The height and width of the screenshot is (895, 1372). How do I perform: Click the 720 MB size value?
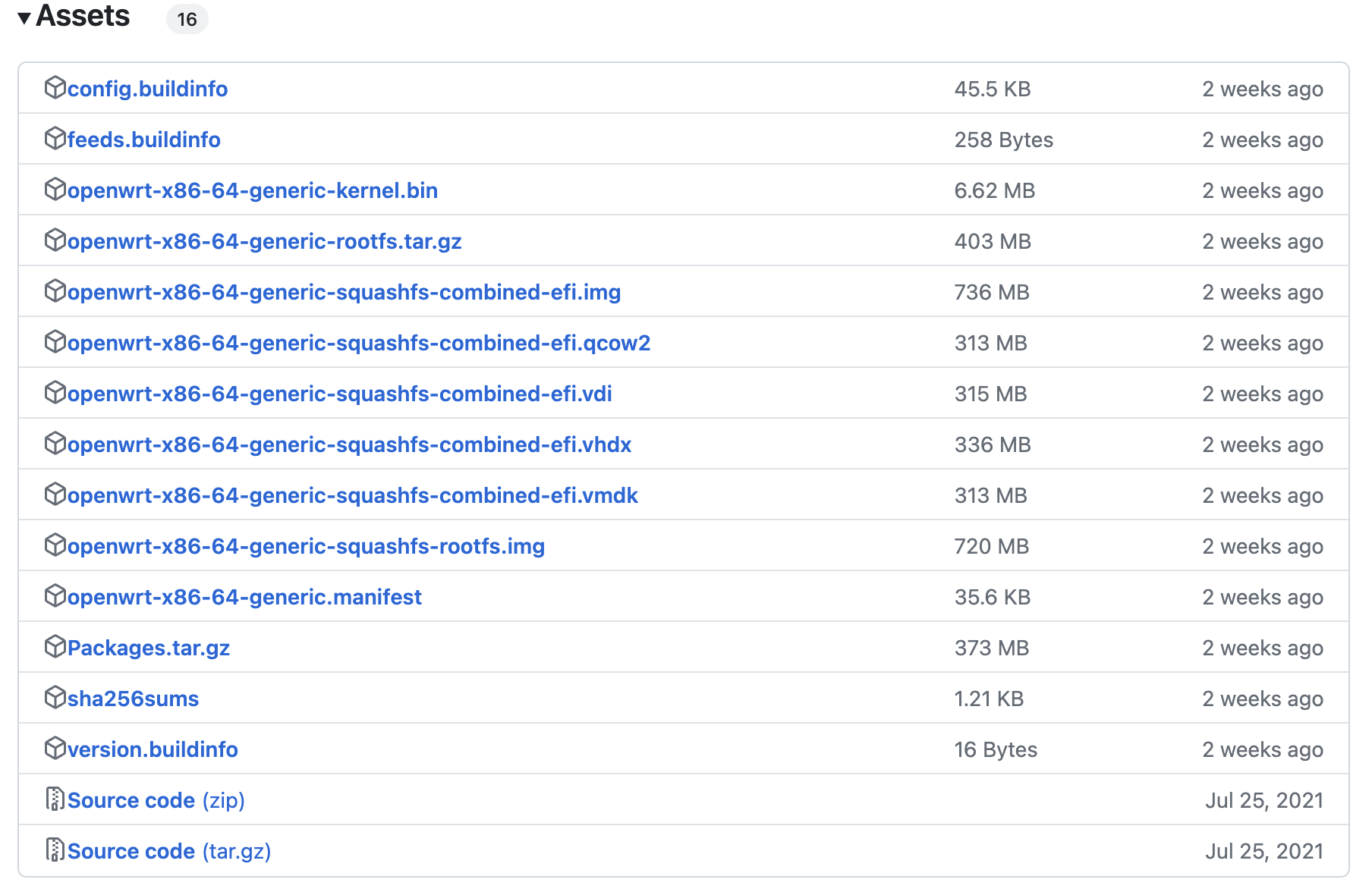coord(992,546)
